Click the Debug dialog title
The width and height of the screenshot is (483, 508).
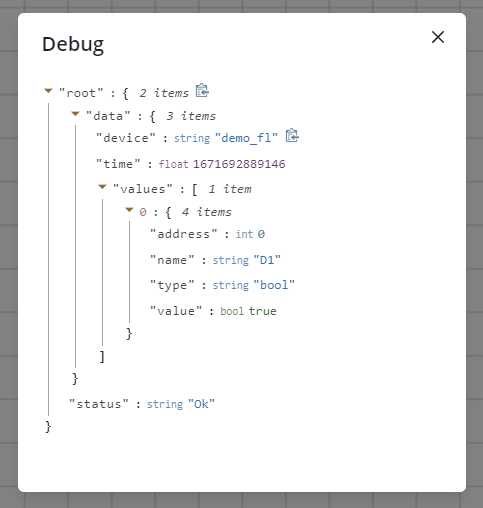click(x=73, y=45)
